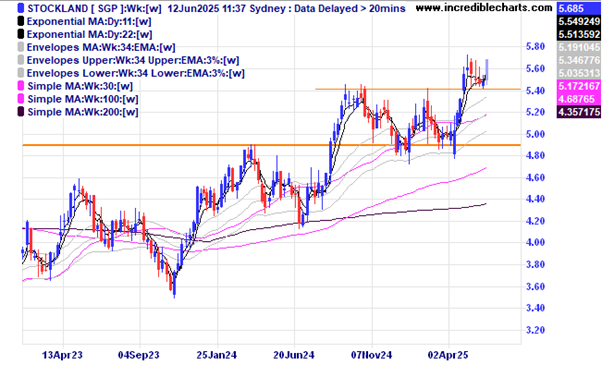Open the www.incrediblecharts.com link
This screenshot has height=365, width=602.
pos(484,7)
